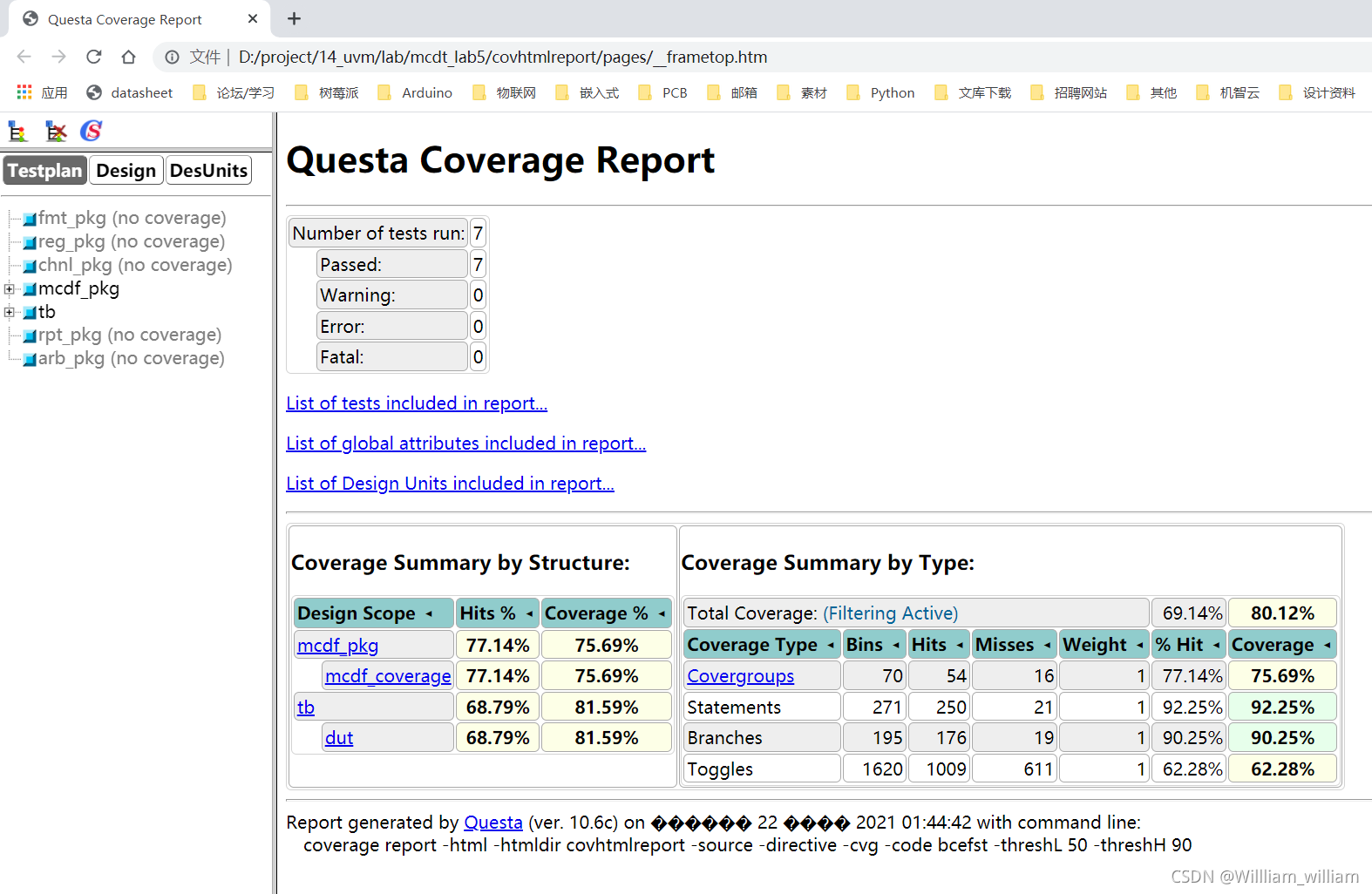Viewport: 1372px width, 894px height.
Task: Select the reg_pkg tree node
Action: click(x=124, y=241)
